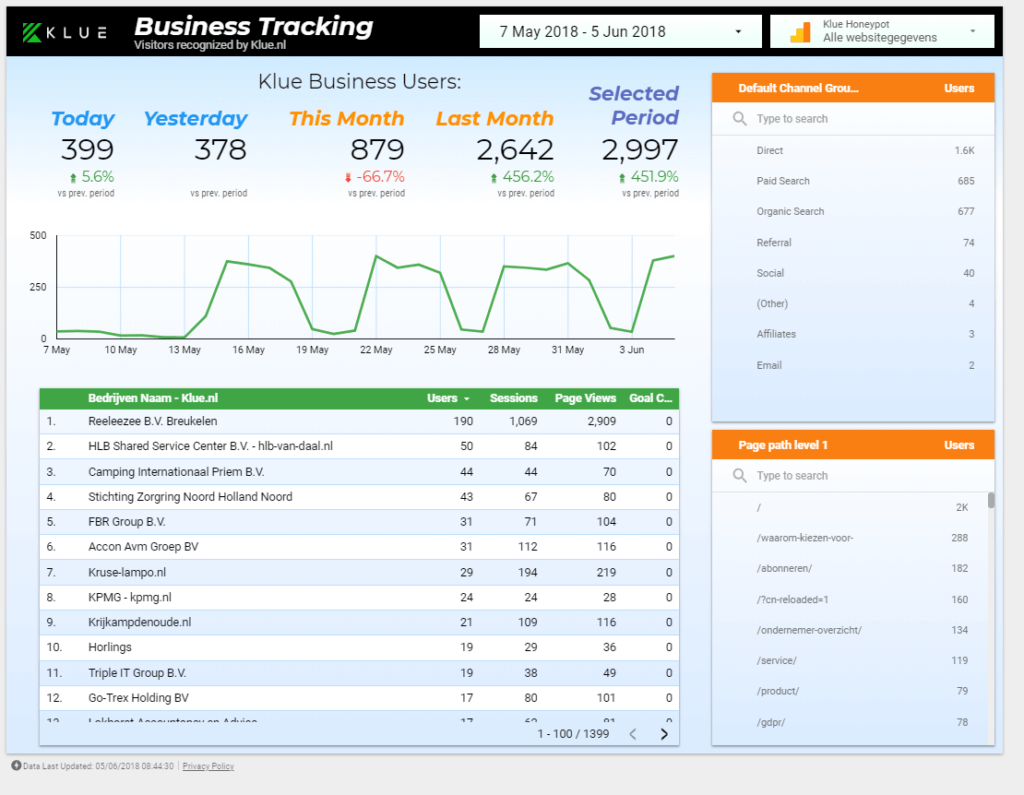Click the Yesterday value 378
Screen dimensions: 1024x795
[x=220, y=150]
